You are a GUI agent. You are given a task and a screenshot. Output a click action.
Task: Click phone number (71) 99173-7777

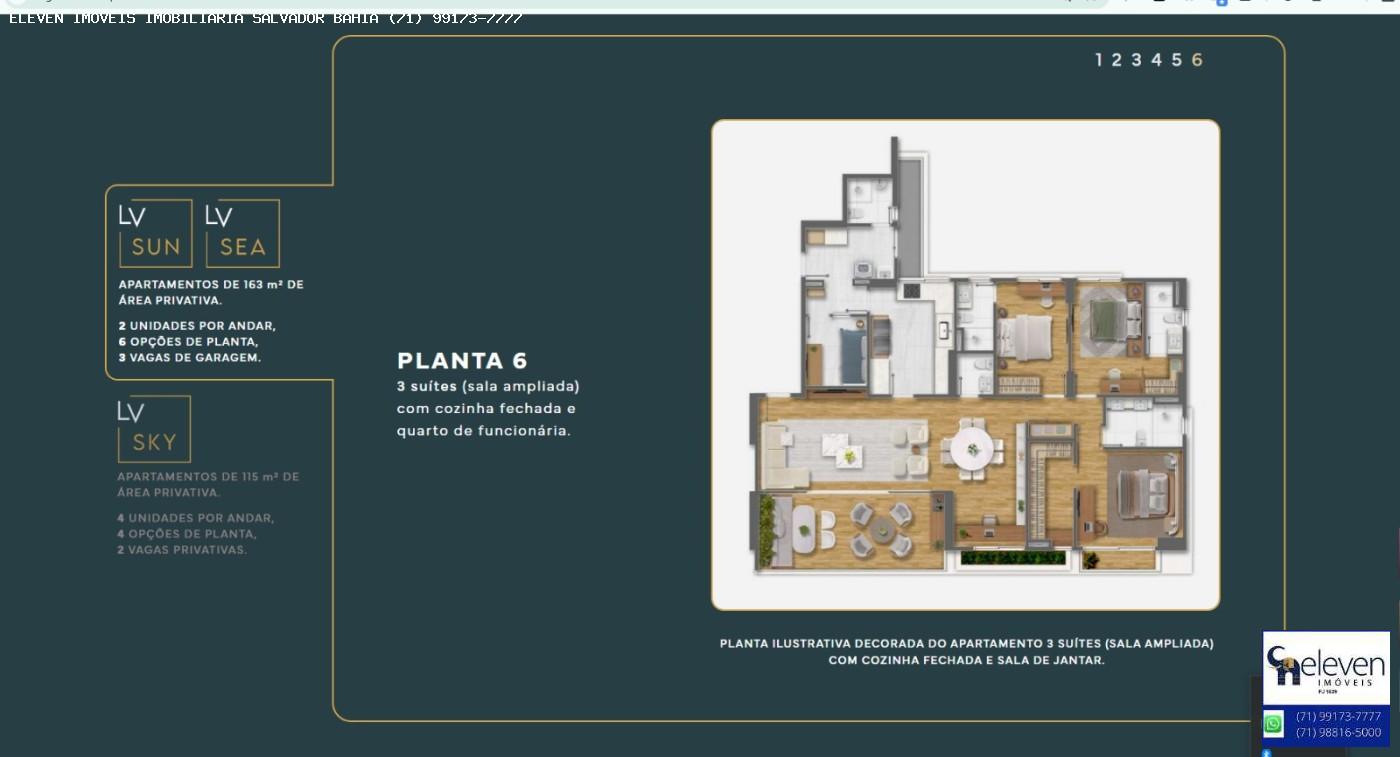tap(1338, 716)
